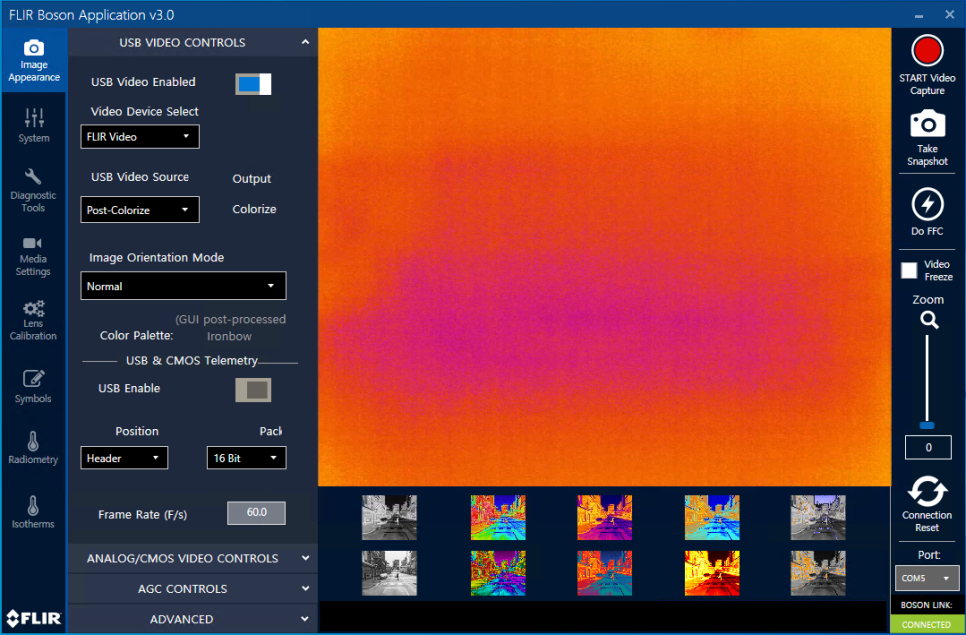Screen dimensions: 966x635
Task: Open the System sidebar section
Action: 34,126
